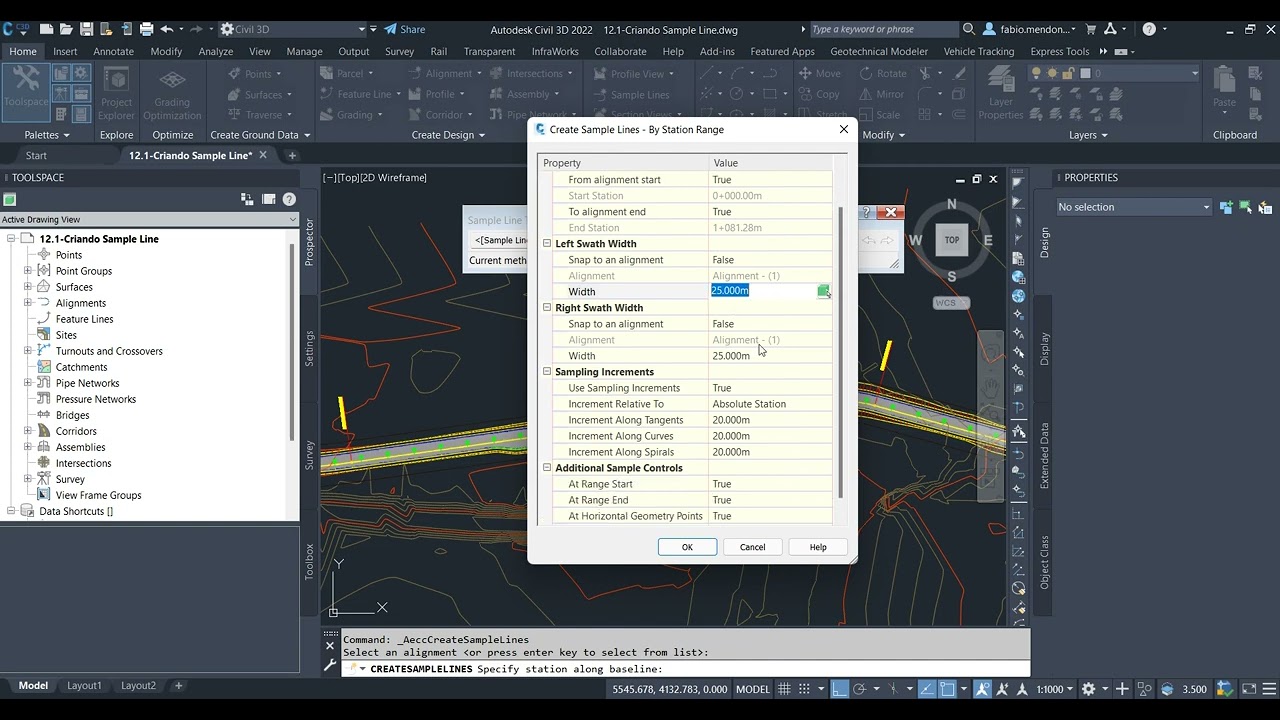The height and width of the screenshot is (720, 1280).
Task: Click the dialog's vertical scrollbar
Action: 841,352
